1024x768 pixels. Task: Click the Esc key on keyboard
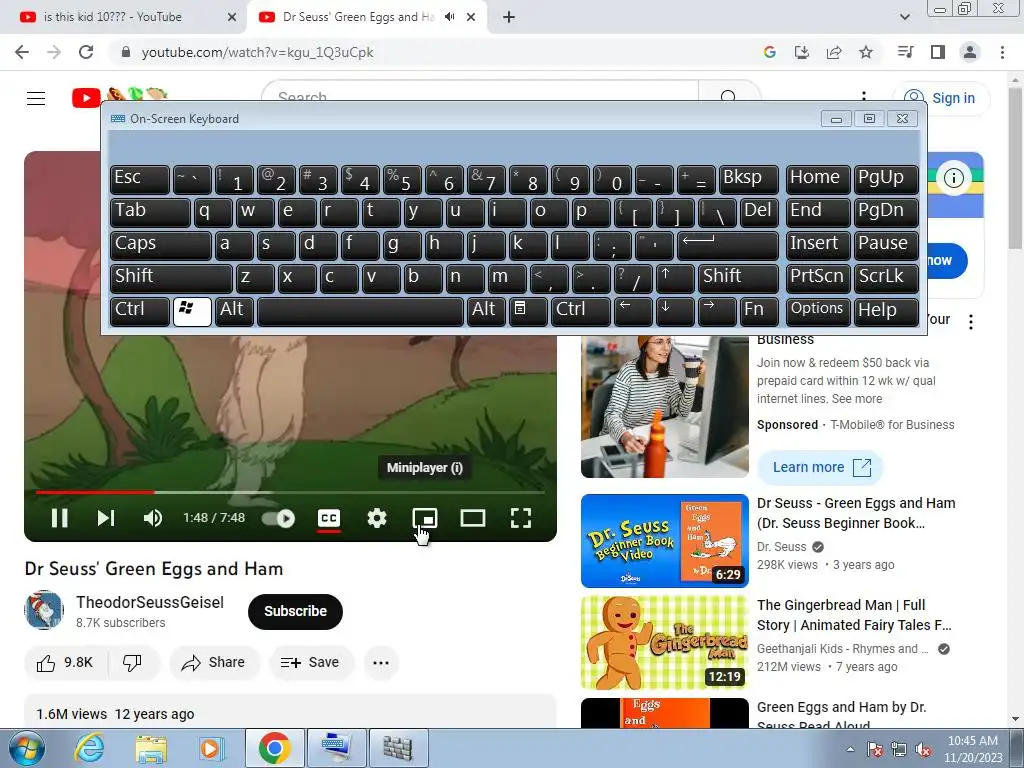point(140,179)
